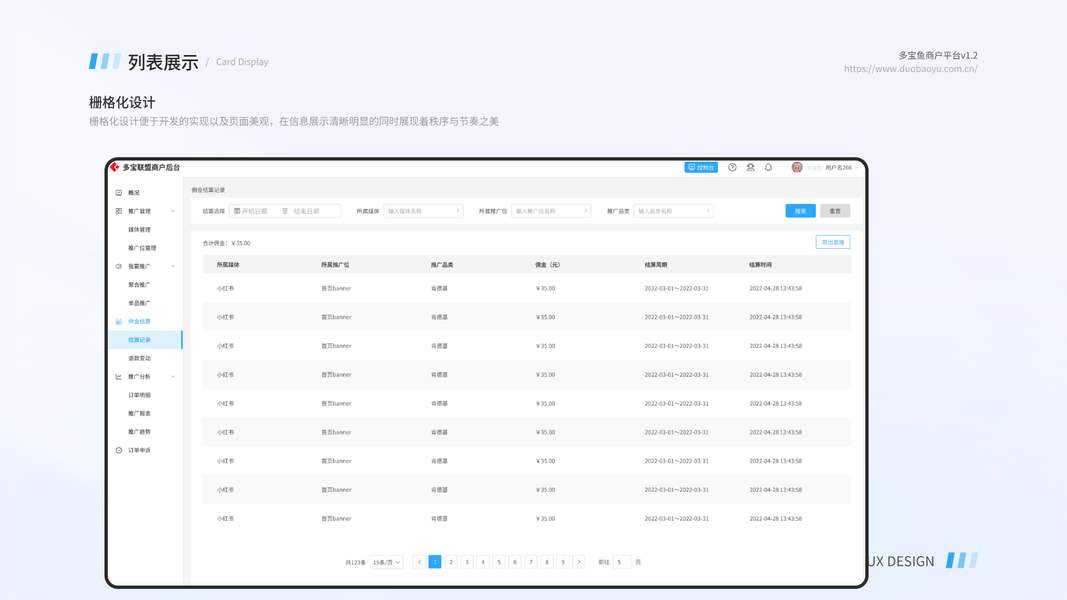The width and height of the screenshot is (1067, 600).
Task: Click the 概况 overview icon
Action: [118, 193]
